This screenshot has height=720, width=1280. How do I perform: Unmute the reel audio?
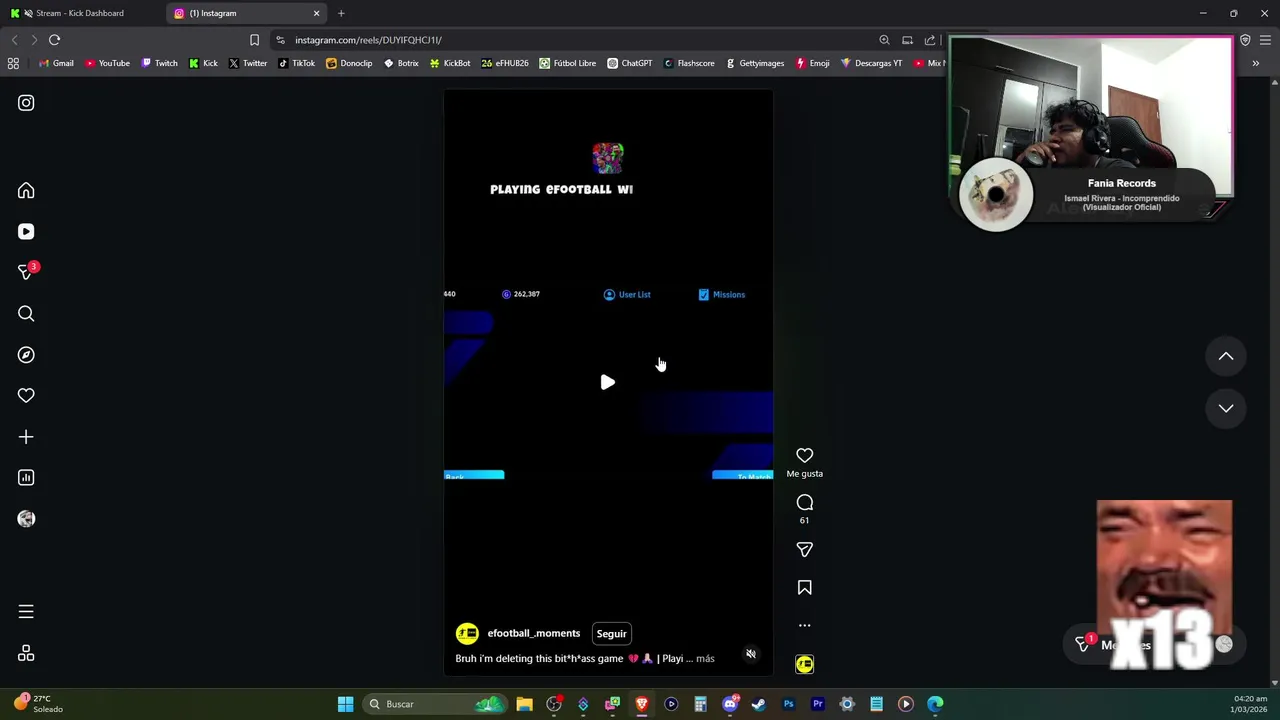pyautogui.click(x=751, y=654)
